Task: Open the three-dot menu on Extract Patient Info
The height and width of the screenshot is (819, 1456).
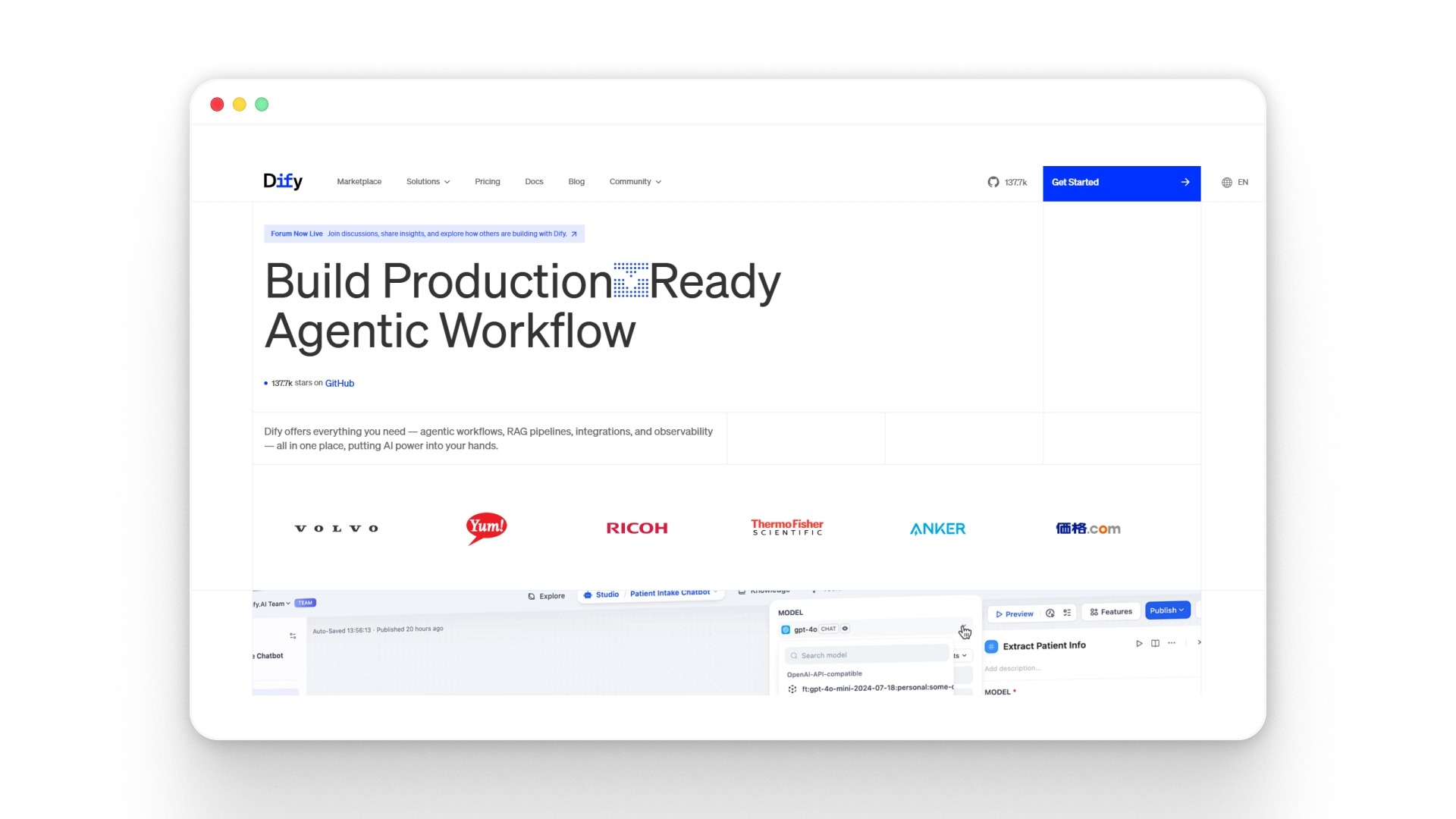Action: coord(1172,643)
